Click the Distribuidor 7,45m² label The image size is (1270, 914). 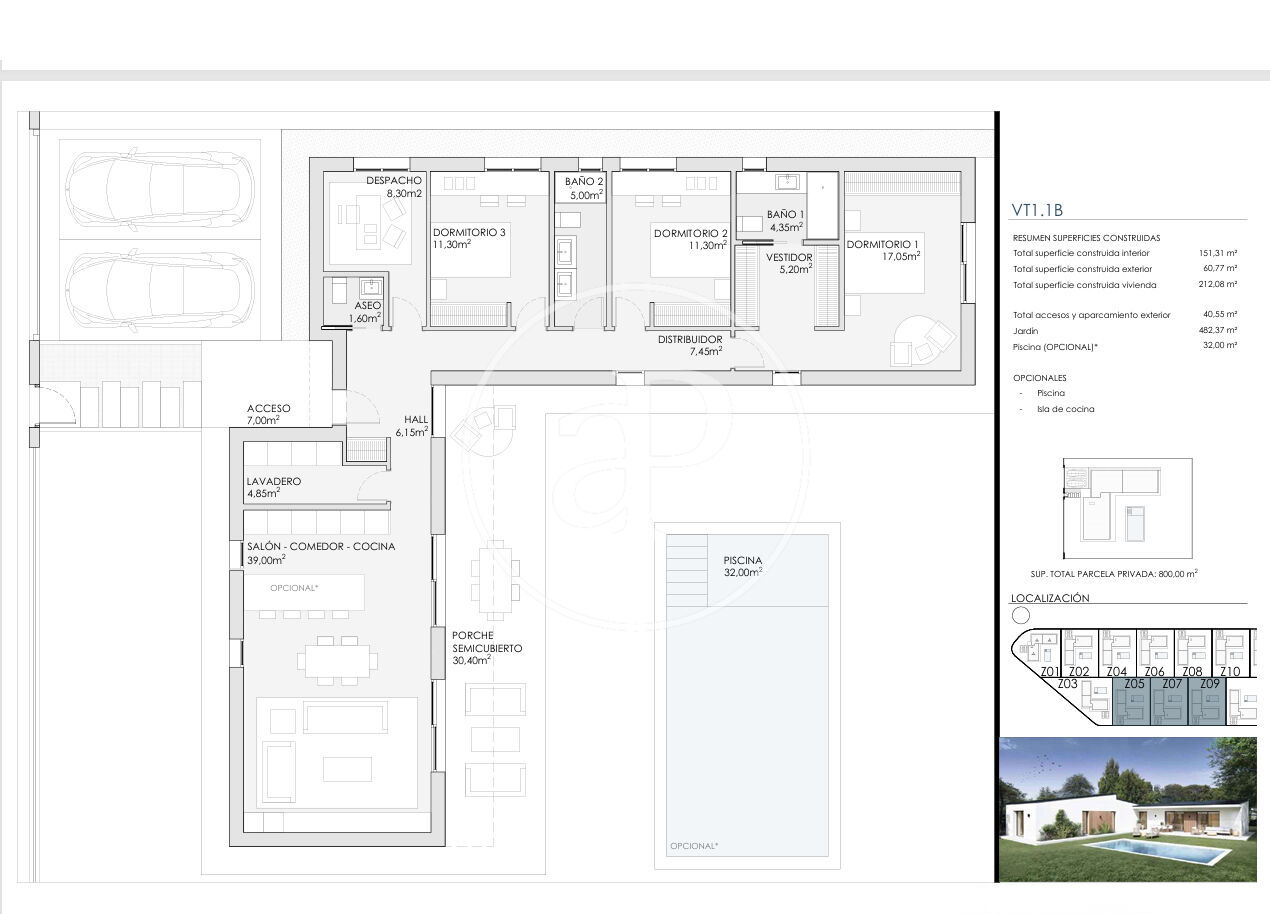[x=690, y=345]
